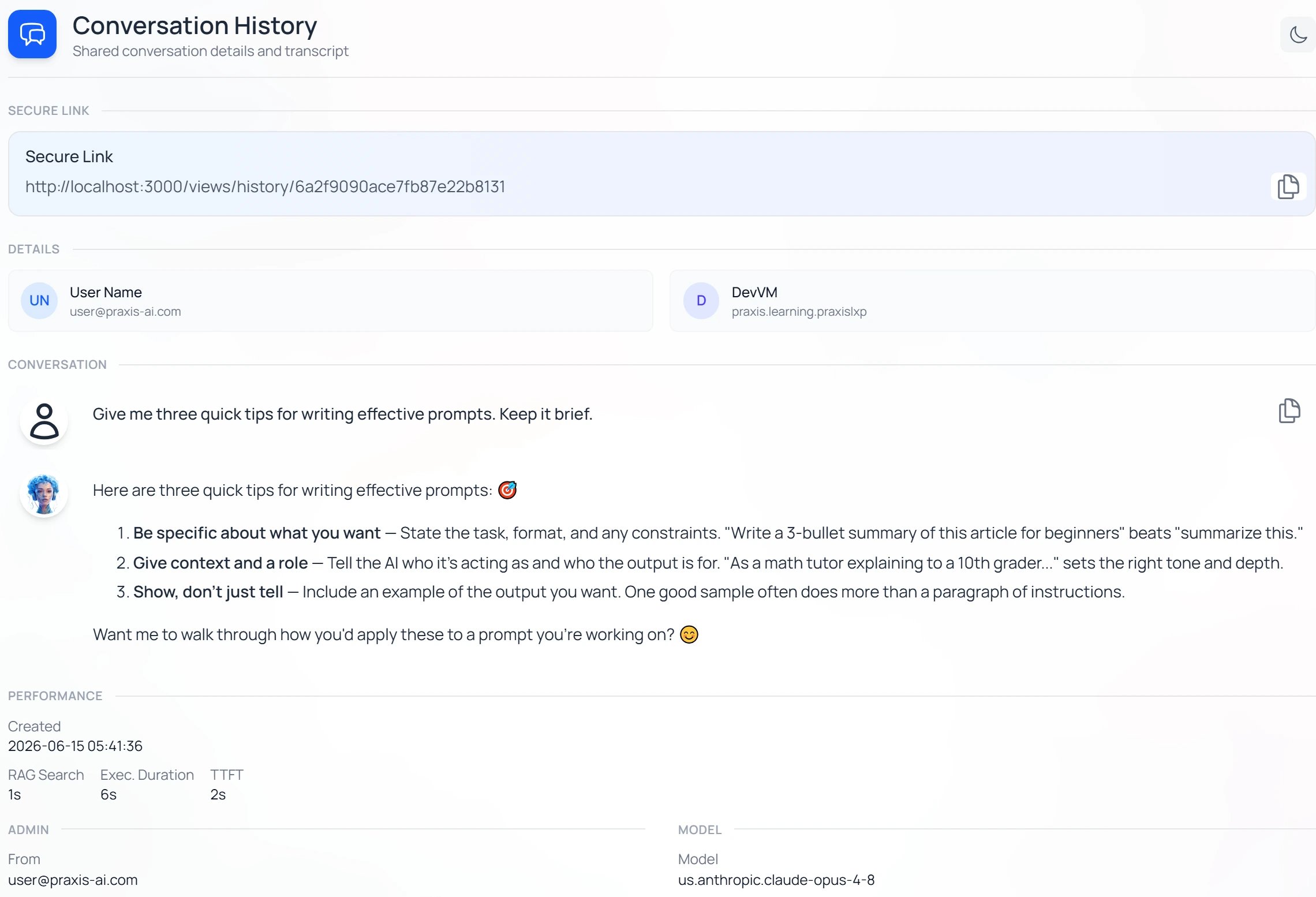Click tip 'Be specific about what you want'

pyautogui.click(x=257, y=533)
